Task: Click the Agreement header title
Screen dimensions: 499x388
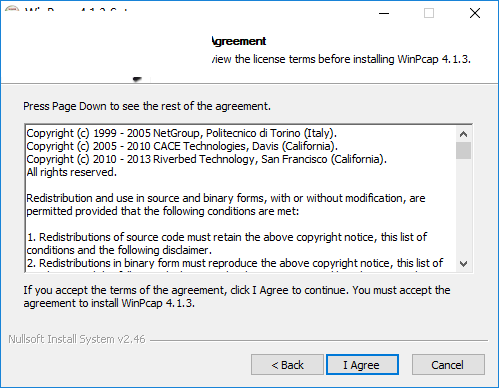Action: tap(239, 41)
